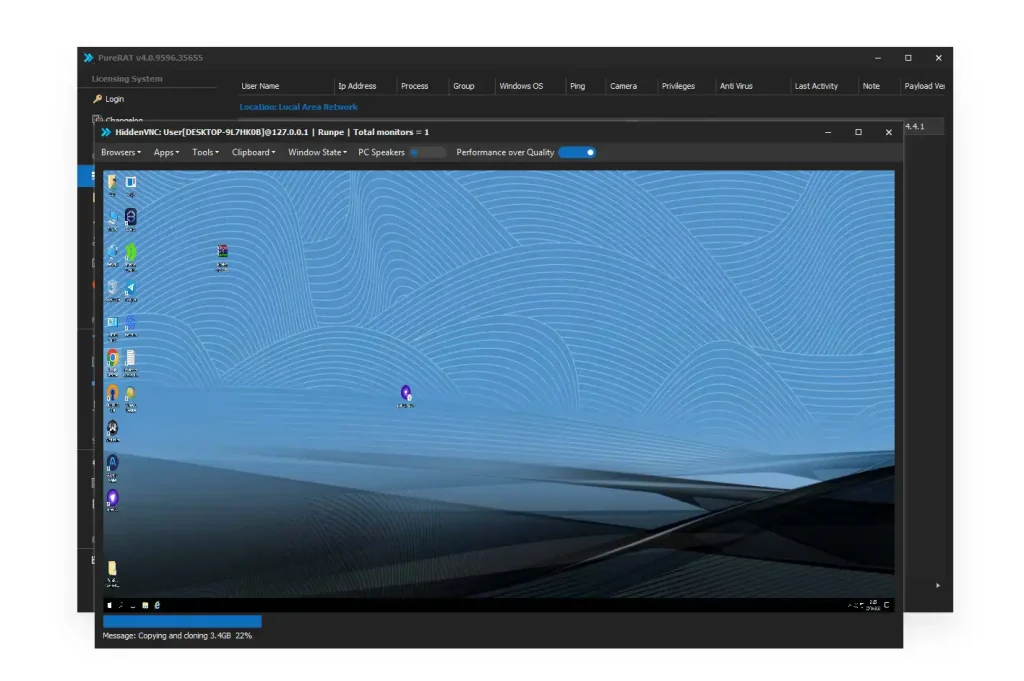Select the WinRAR archive icon on desktop

pos(222,254)
